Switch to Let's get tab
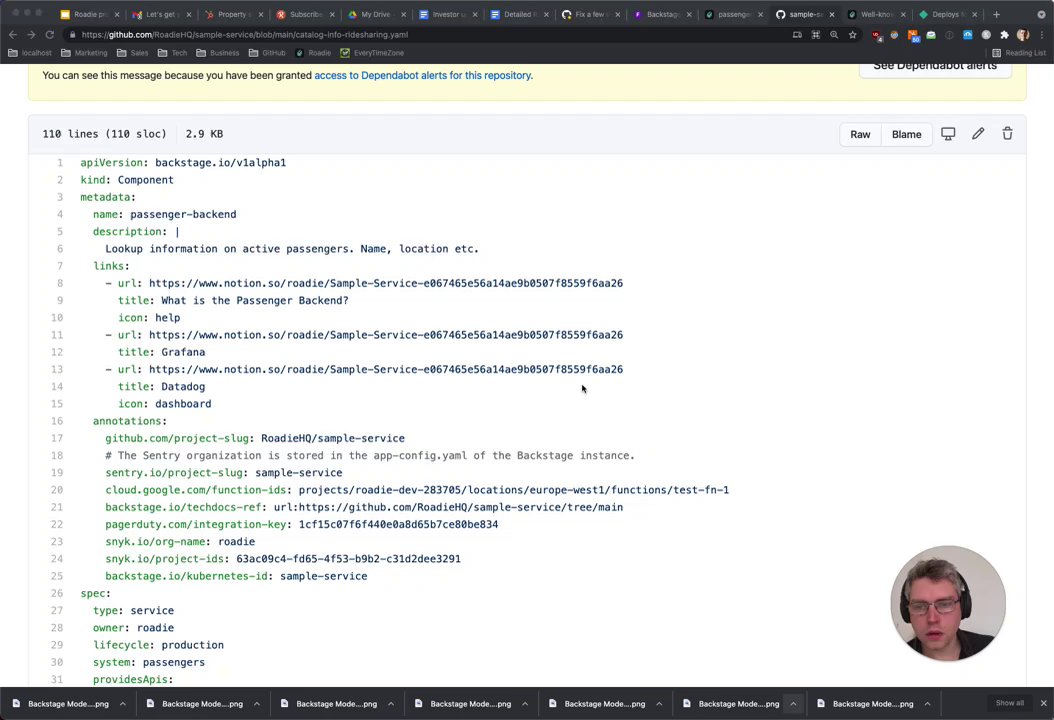This screenshot has height=720, width=1054. pos(161,14)
